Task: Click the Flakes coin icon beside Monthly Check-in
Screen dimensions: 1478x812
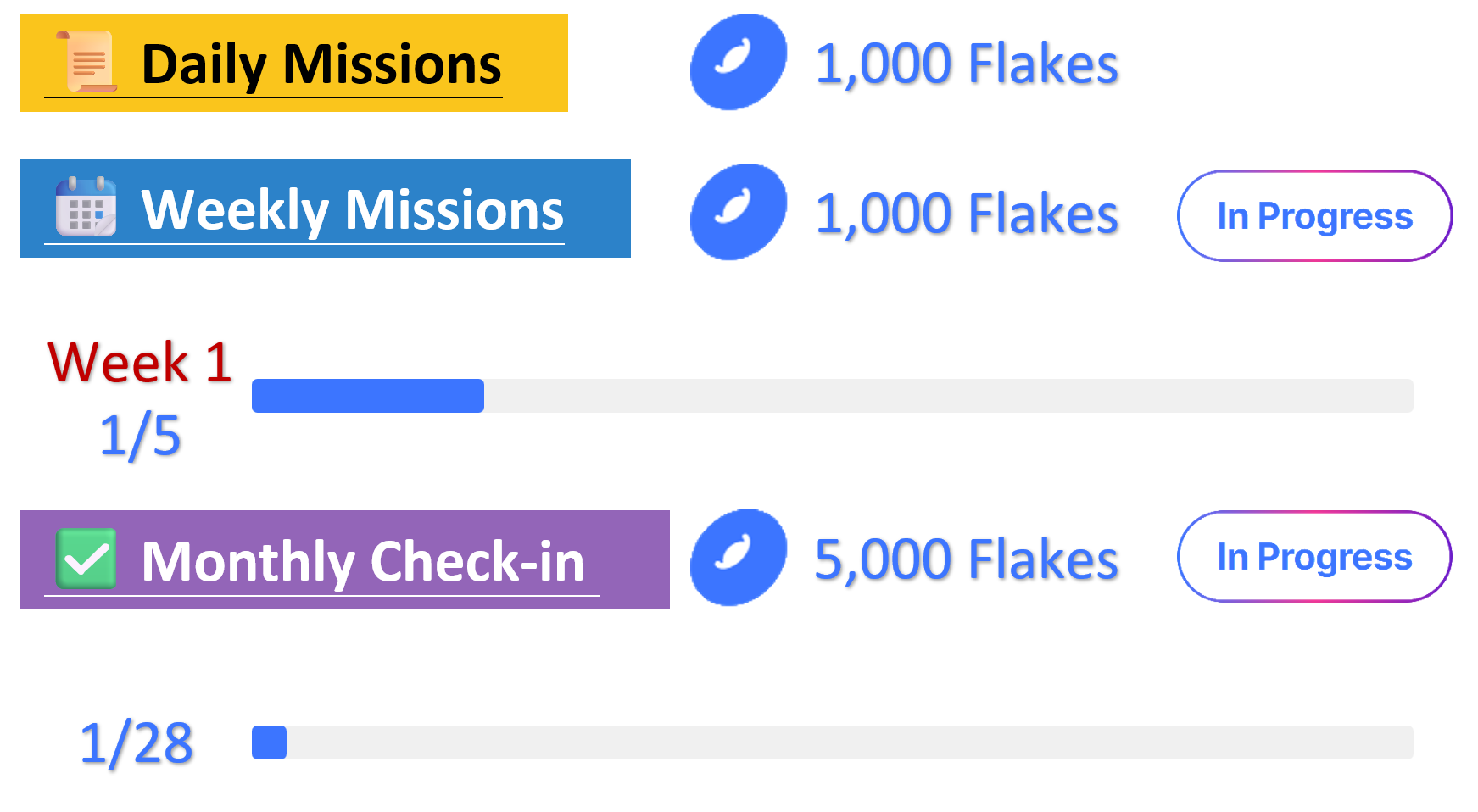Action: click(738, 558)
